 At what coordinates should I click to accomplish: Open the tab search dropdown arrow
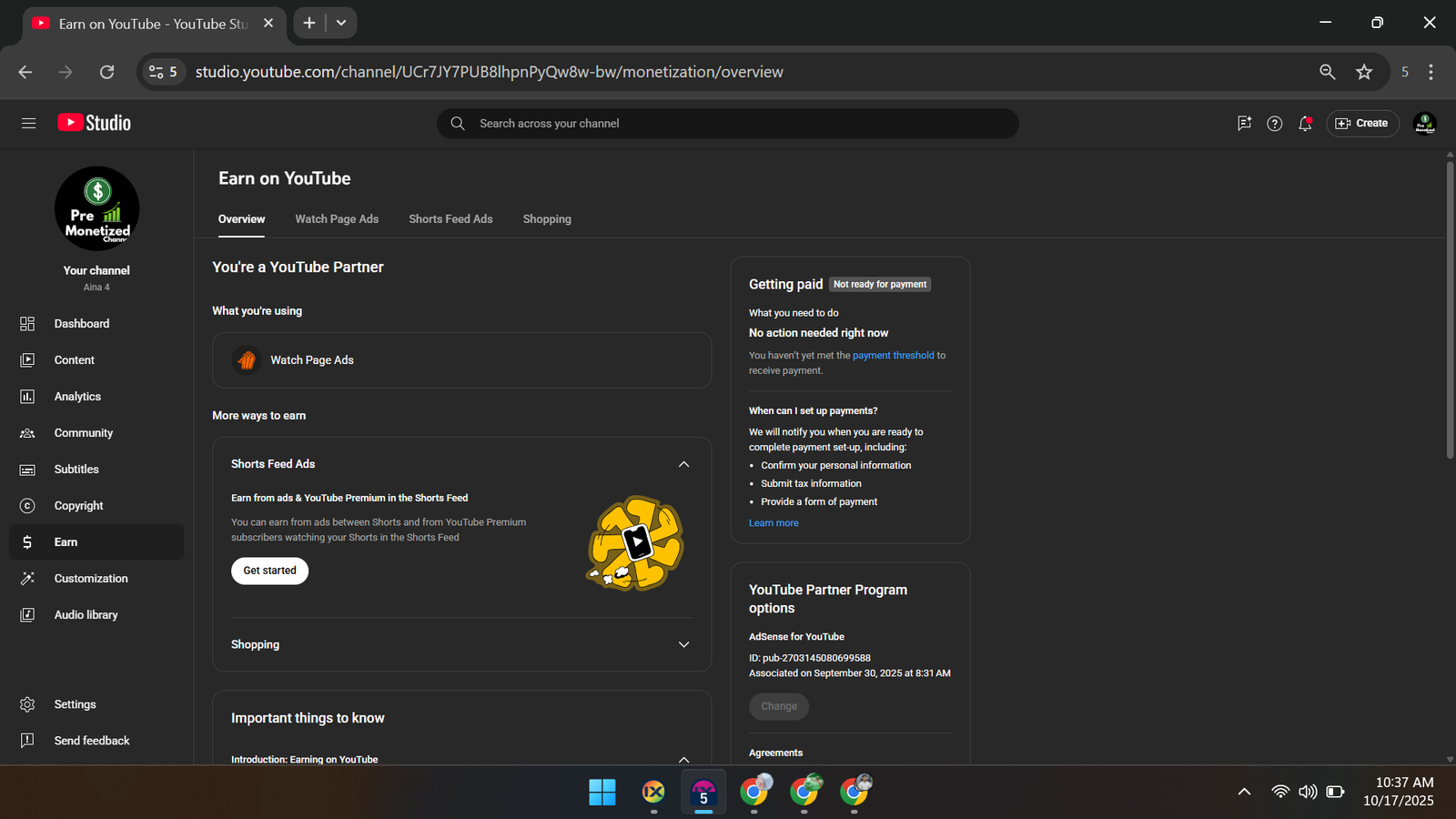tap(341, 23)
